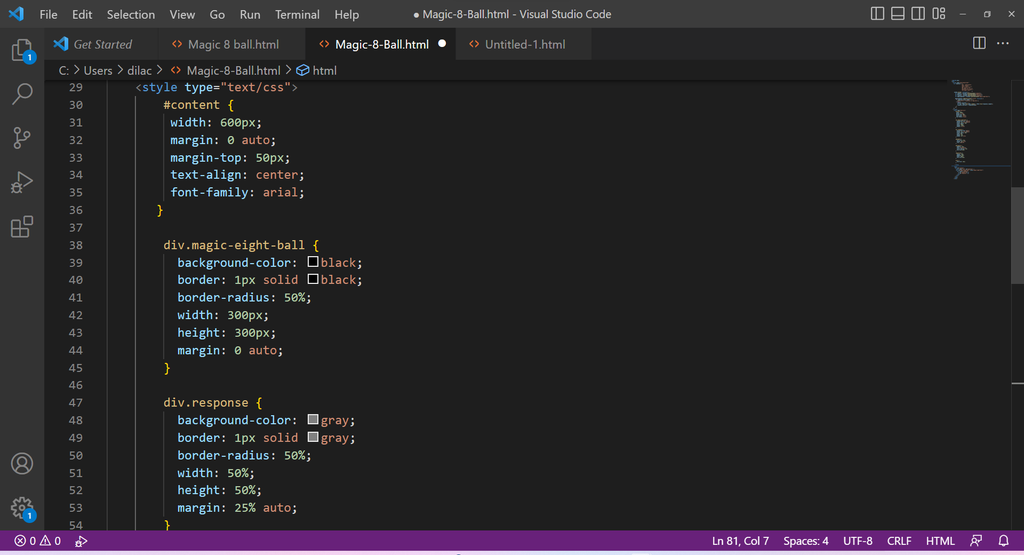Click the debug launch icon in the status bar
Viewport: 1024px width, 555px height.
(x=81, y=541)
